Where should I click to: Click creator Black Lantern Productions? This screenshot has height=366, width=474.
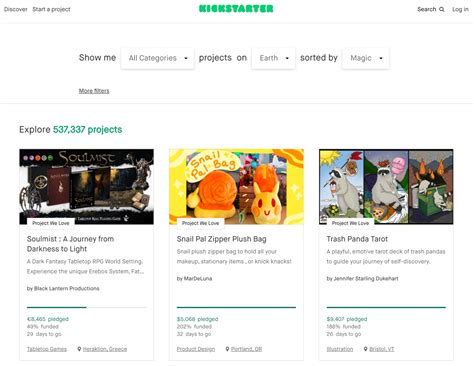click(67, 288)
